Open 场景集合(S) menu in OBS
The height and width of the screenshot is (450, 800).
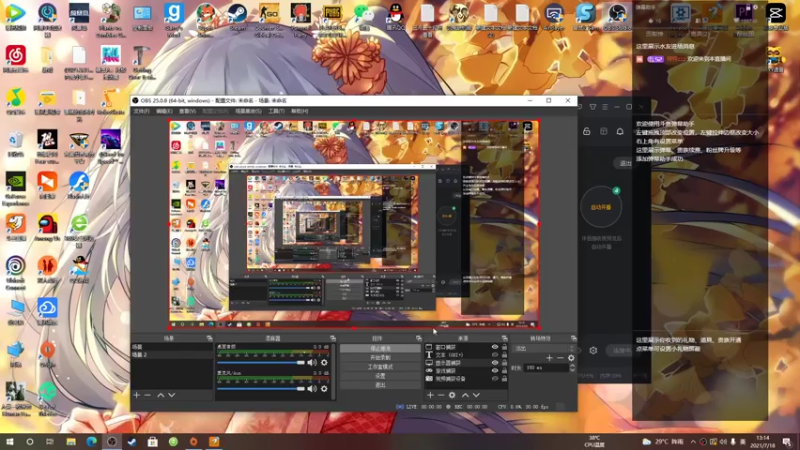point(248,111)
